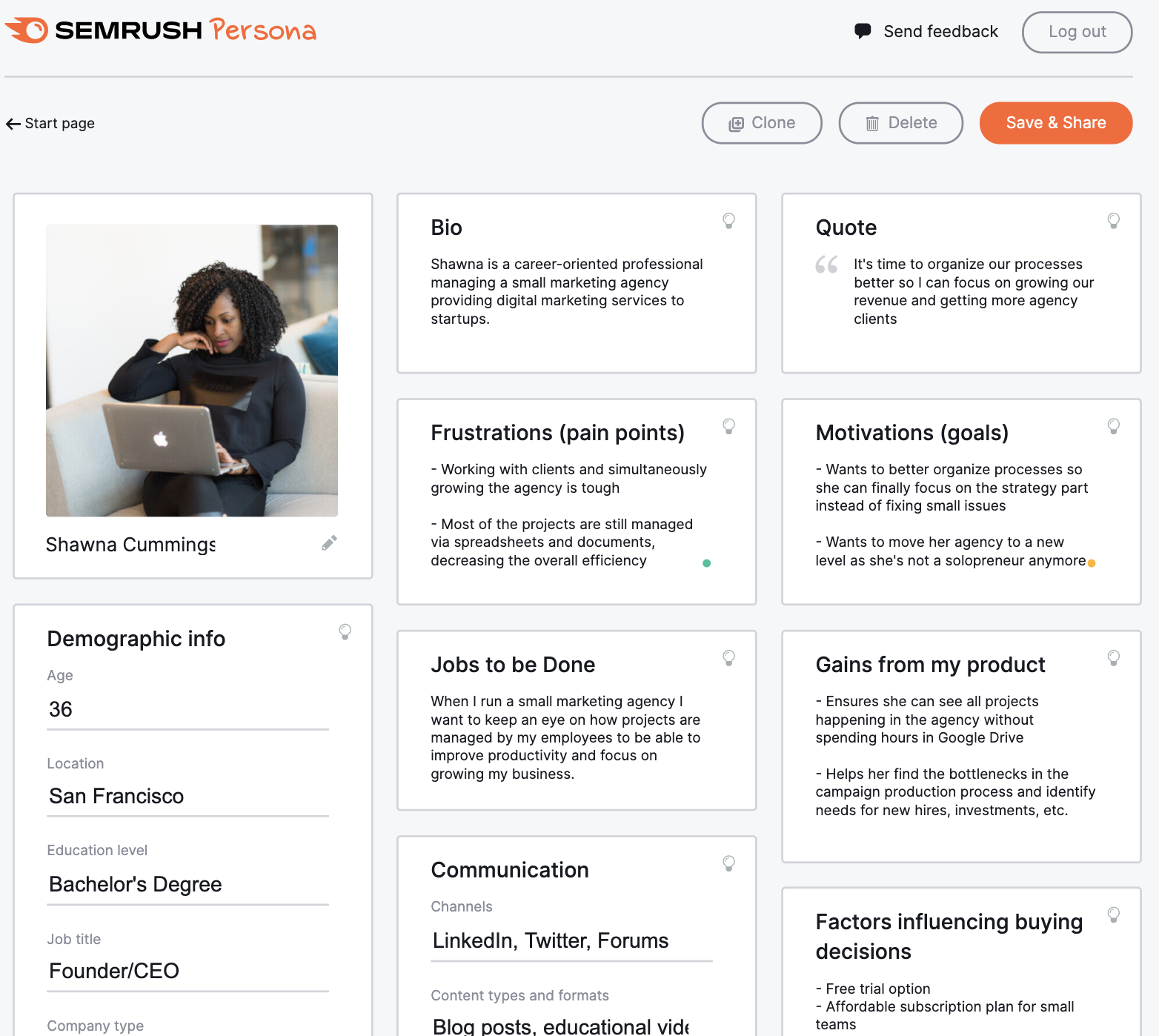Click the Clone button's duplicate icon
This screenshot has width=1159, height=1036.
pyautogui.click(x=736, y=124)
